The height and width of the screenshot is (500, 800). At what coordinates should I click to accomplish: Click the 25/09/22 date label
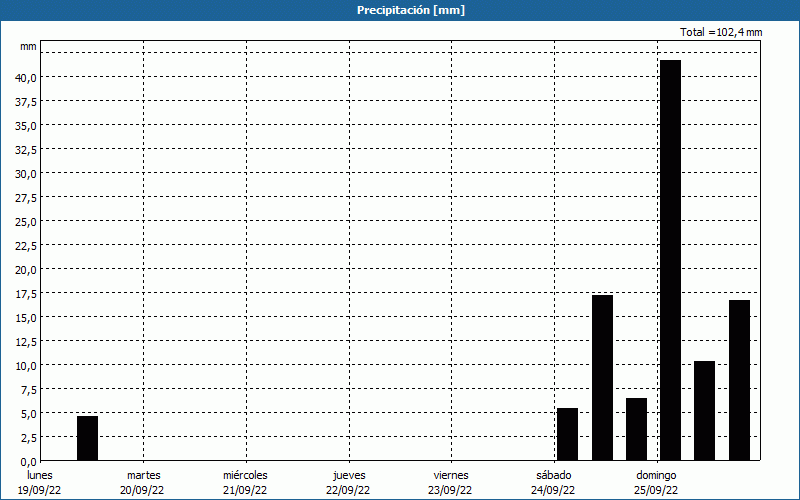(x=656, y=490)
